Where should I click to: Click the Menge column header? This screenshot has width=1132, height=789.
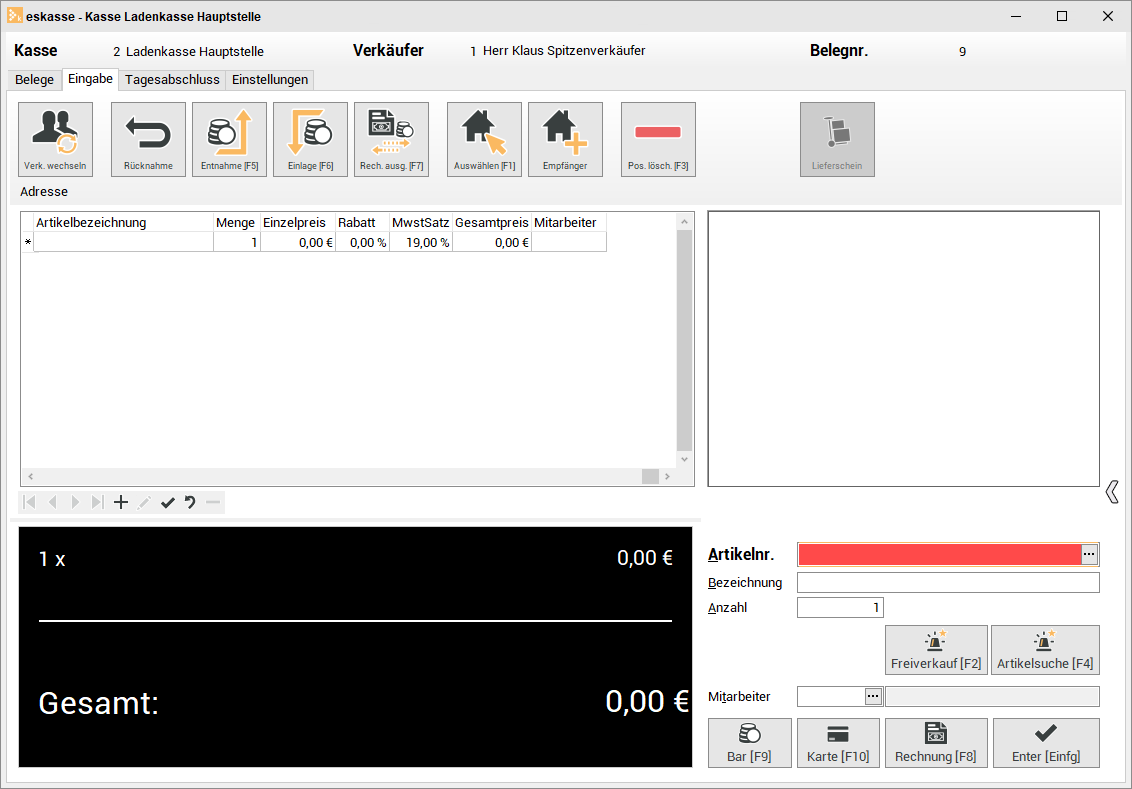tap(236, 222)
